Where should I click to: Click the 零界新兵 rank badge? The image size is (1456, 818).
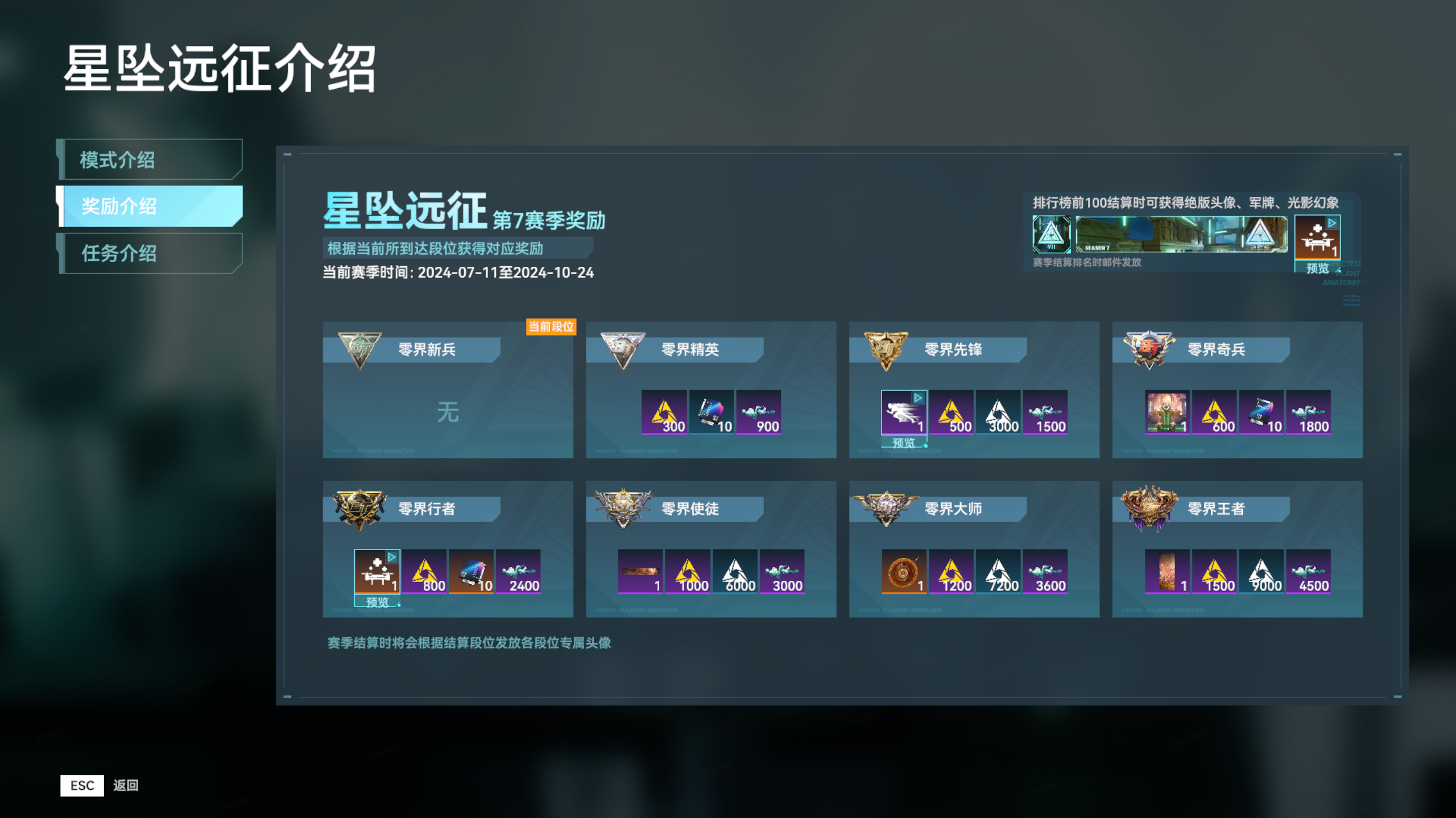point(359,349)
